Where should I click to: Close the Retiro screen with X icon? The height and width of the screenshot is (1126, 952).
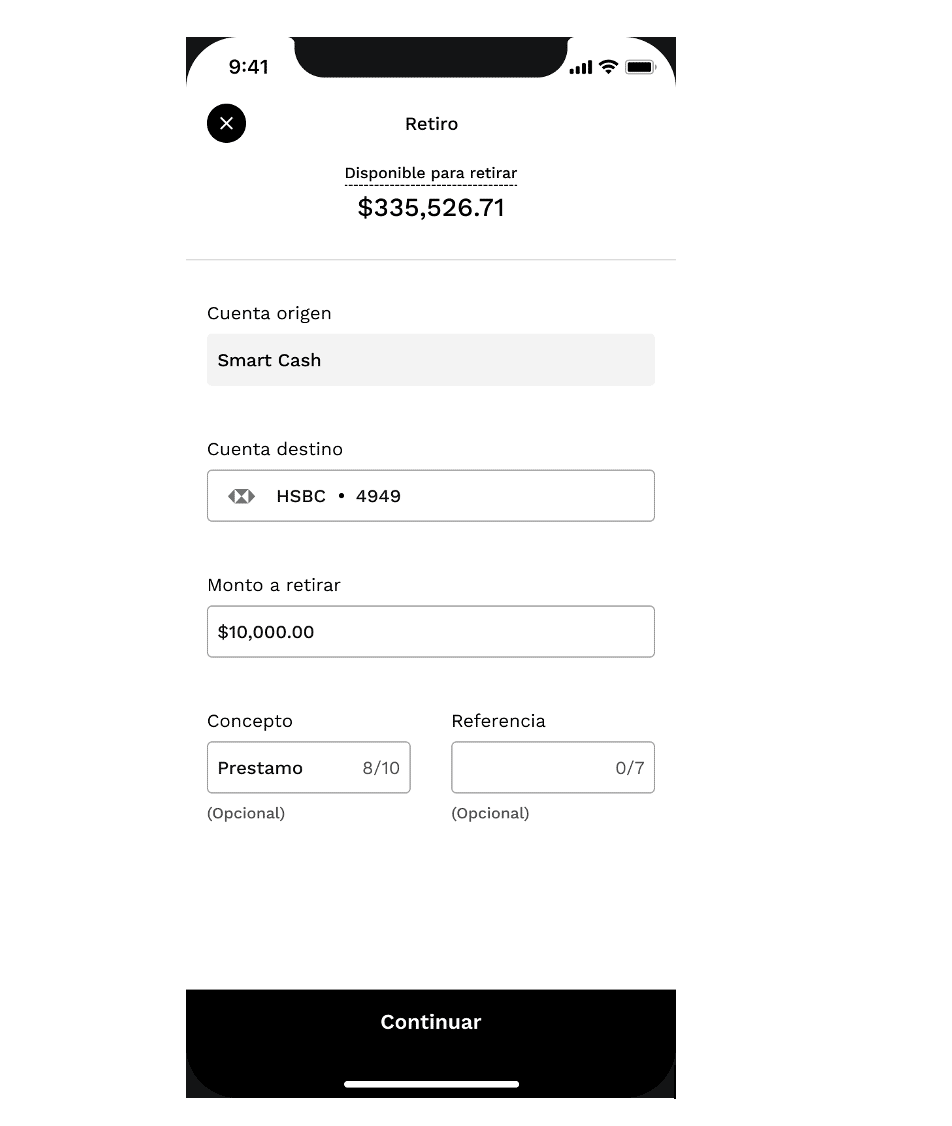[x=226, y=123]
